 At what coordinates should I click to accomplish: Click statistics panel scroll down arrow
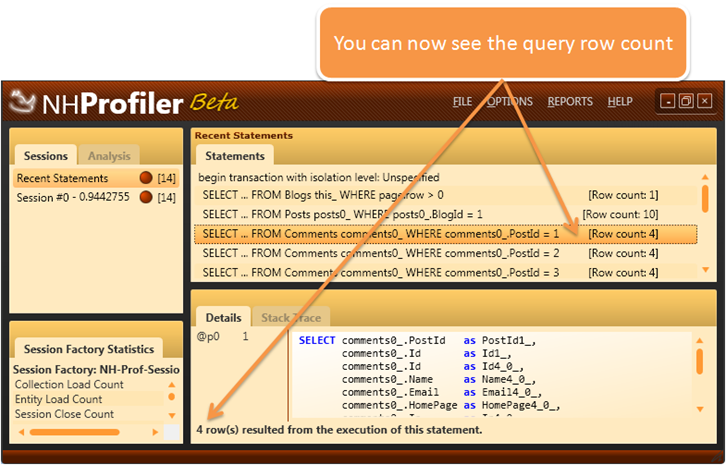click(x=172, y=415)
